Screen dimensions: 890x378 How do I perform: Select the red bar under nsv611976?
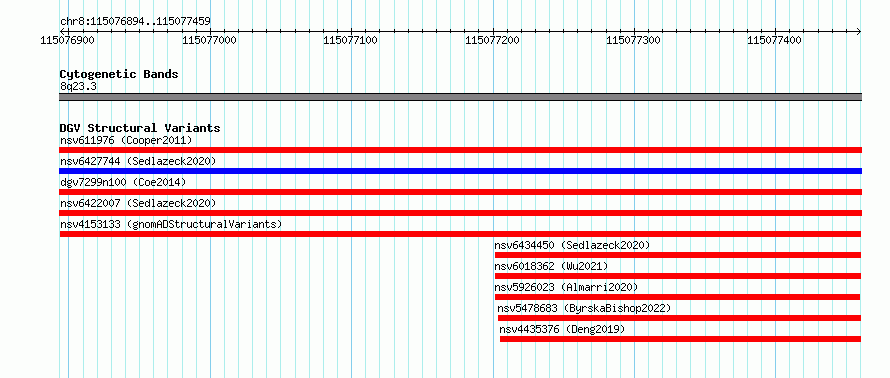[460, 150]
